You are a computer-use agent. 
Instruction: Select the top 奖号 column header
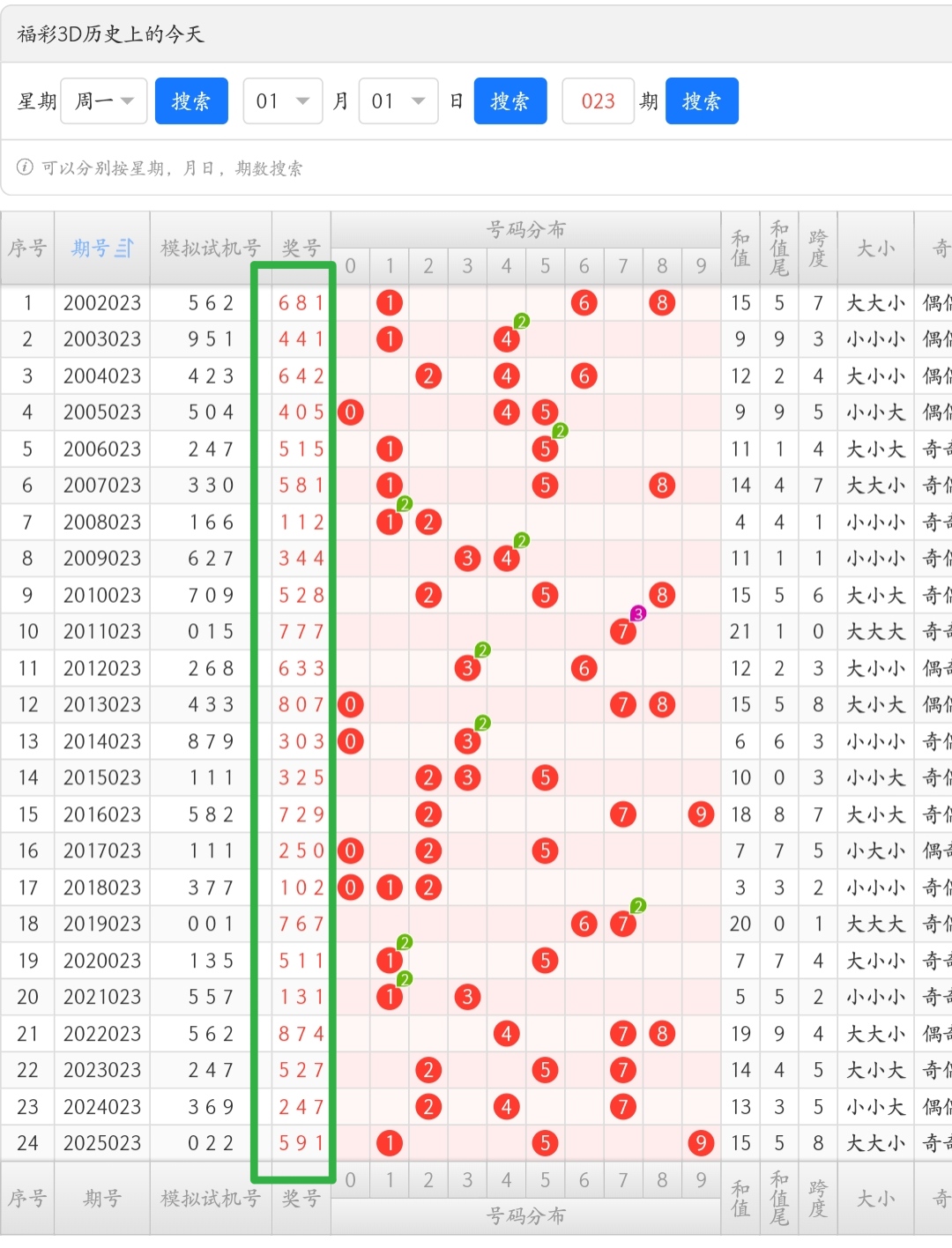click(x=301, y=249)
